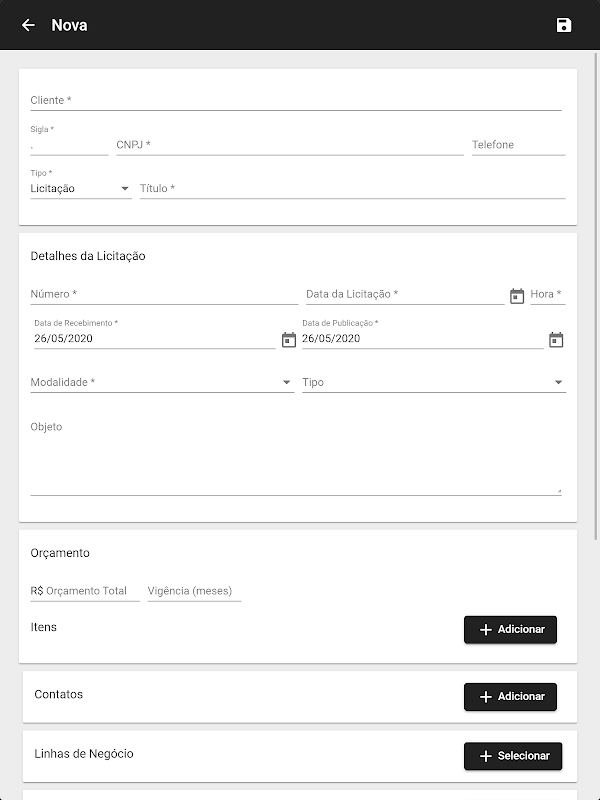
Task: Open calendar for Data da Licitação
Action: [517, 295]
